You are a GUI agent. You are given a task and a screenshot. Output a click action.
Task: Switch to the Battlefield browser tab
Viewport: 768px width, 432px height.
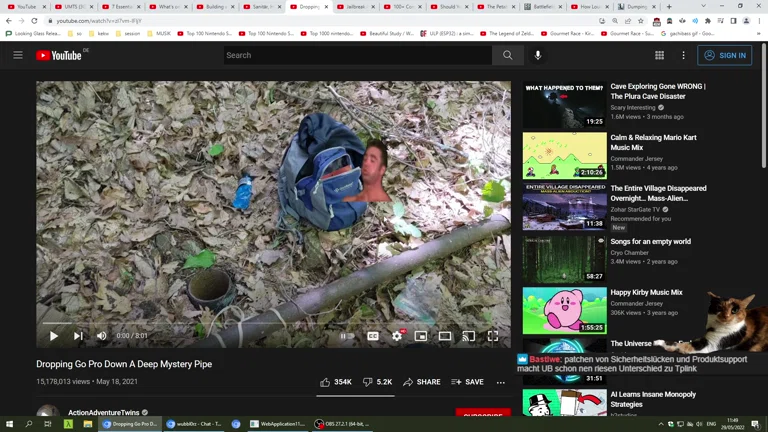tap(544, 7)
